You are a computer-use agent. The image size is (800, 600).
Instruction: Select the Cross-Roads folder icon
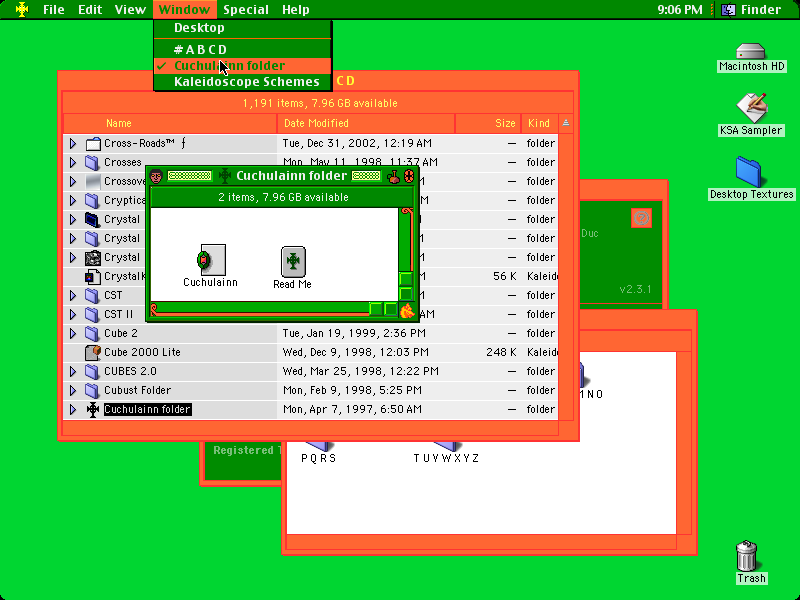pyautogui.click(x=93, y=144)
